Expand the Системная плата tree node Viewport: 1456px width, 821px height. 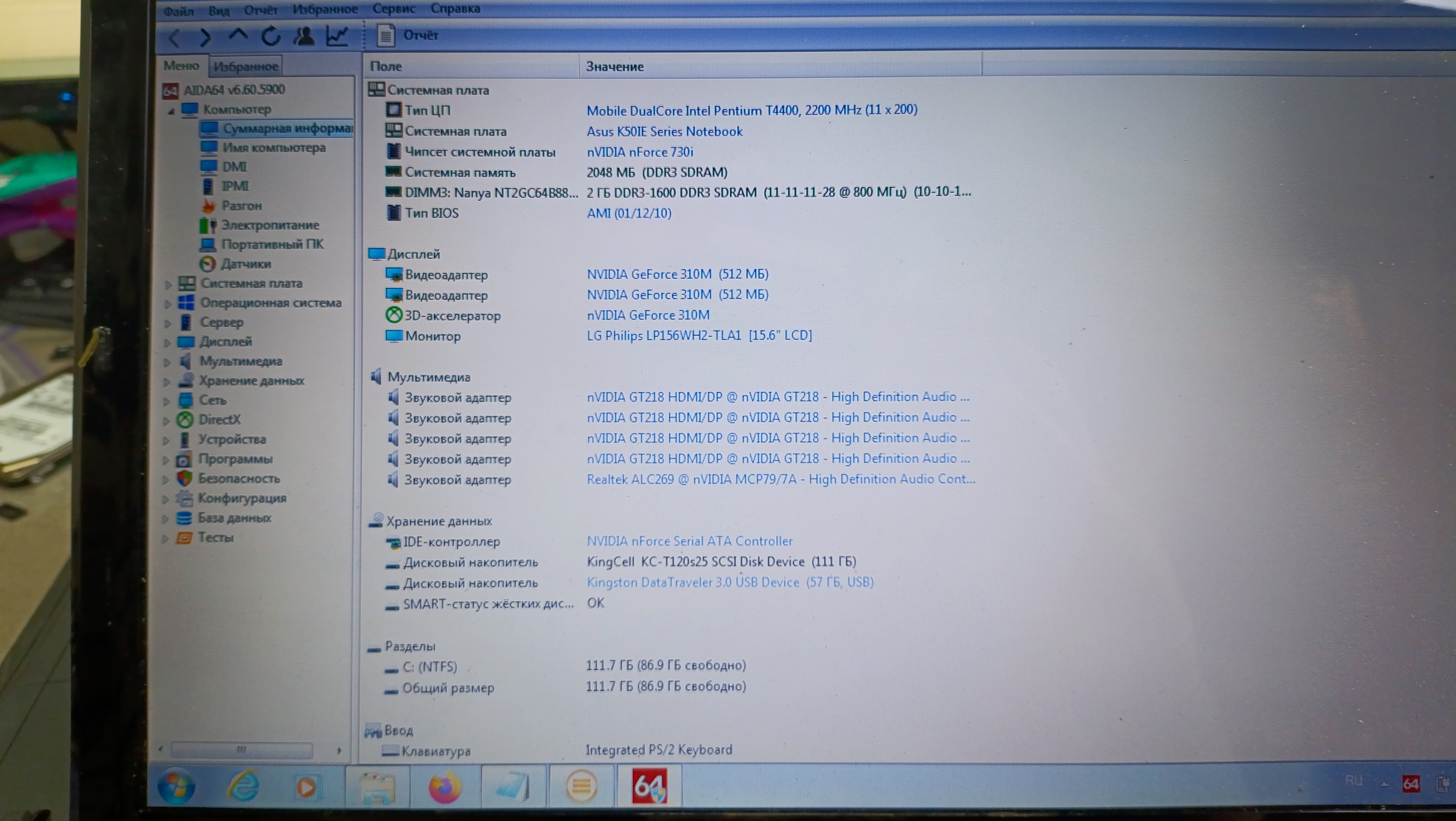[168, 284]
